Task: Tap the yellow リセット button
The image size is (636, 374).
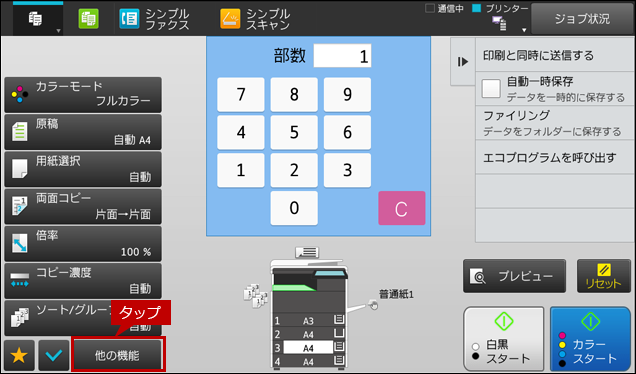Action: (604, 276)
